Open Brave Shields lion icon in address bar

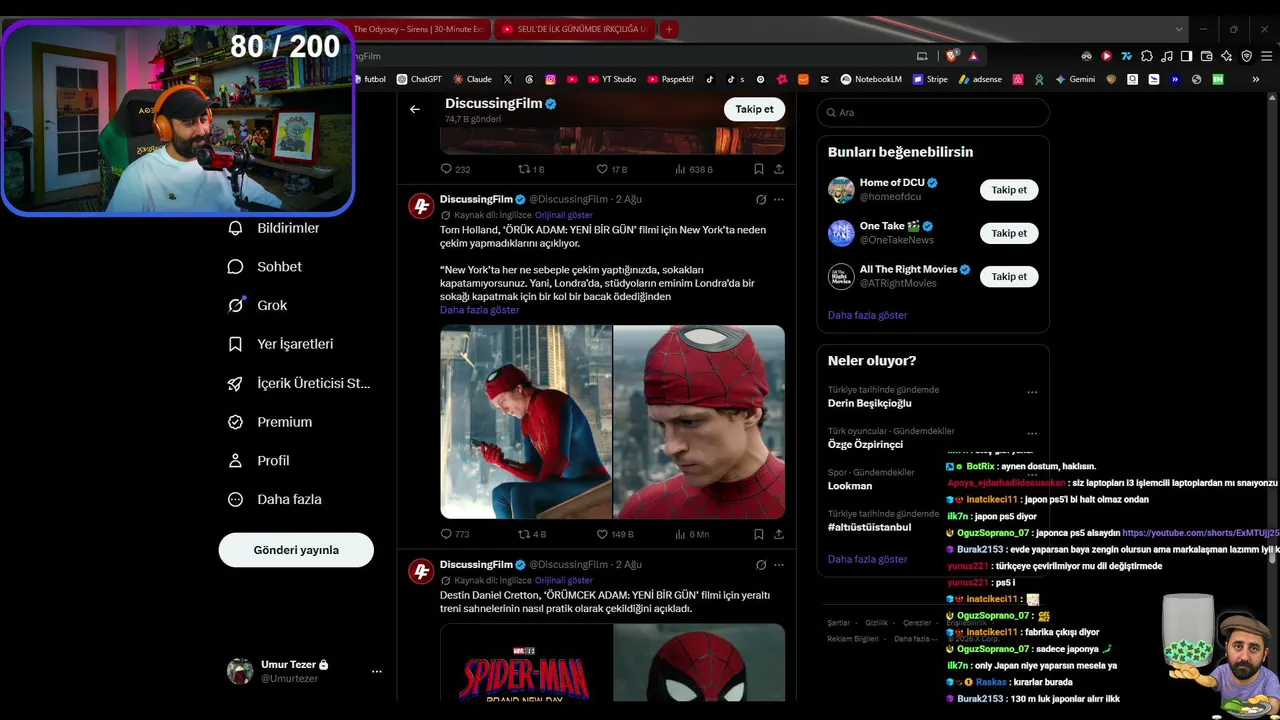951,56
